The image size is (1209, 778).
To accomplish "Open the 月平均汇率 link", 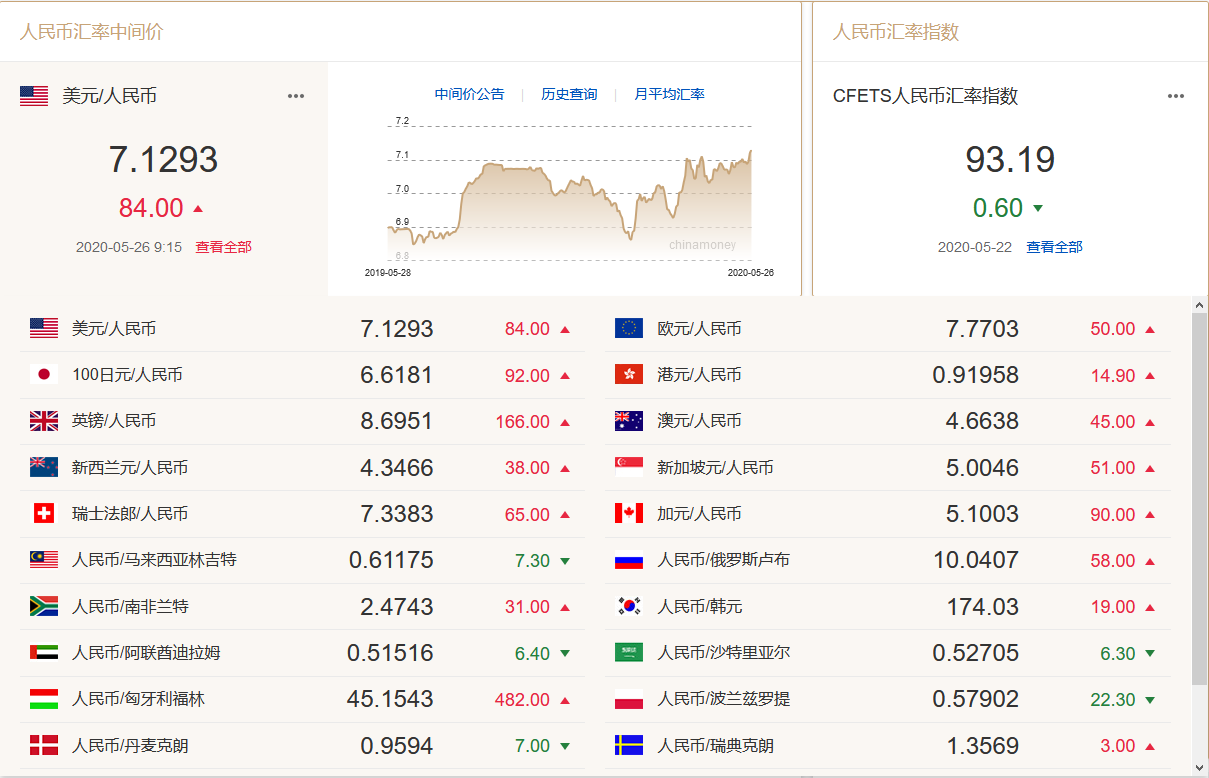I will click(x=669, y=94).
